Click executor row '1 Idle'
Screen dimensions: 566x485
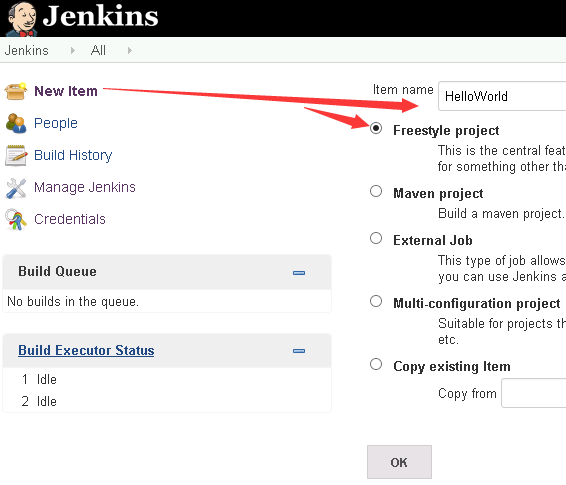pyautogui.click(x=39, y=379)
